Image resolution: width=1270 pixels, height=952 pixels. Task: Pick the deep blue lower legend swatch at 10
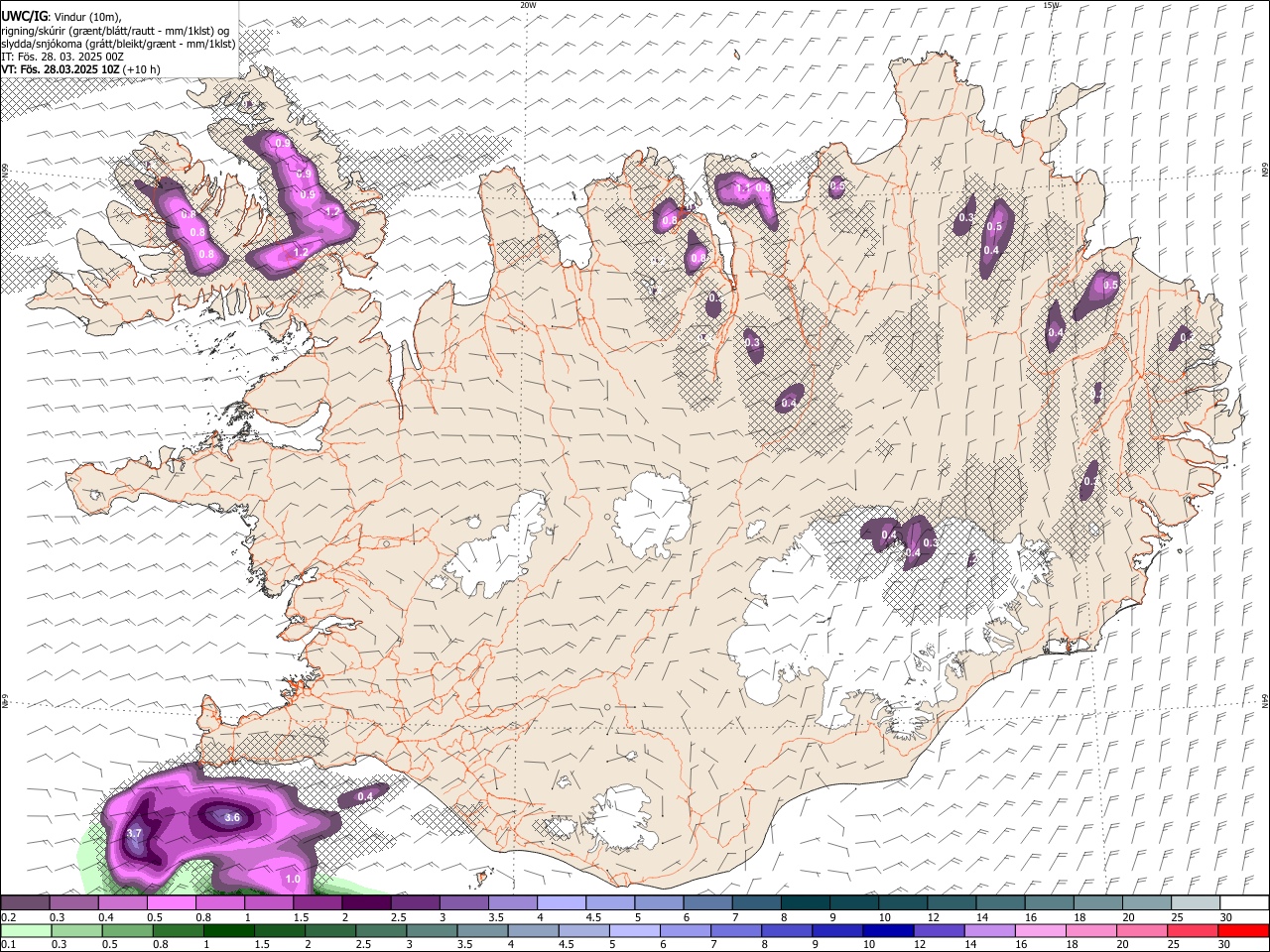887,930
